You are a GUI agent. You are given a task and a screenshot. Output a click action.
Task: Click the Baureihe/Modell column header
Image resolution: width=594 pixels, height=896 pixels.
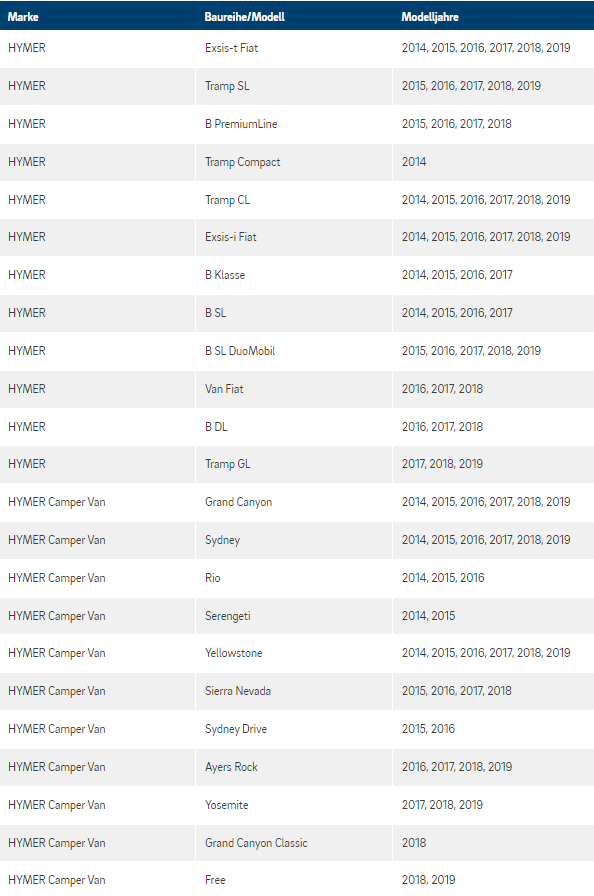click(x=244, y=17)
